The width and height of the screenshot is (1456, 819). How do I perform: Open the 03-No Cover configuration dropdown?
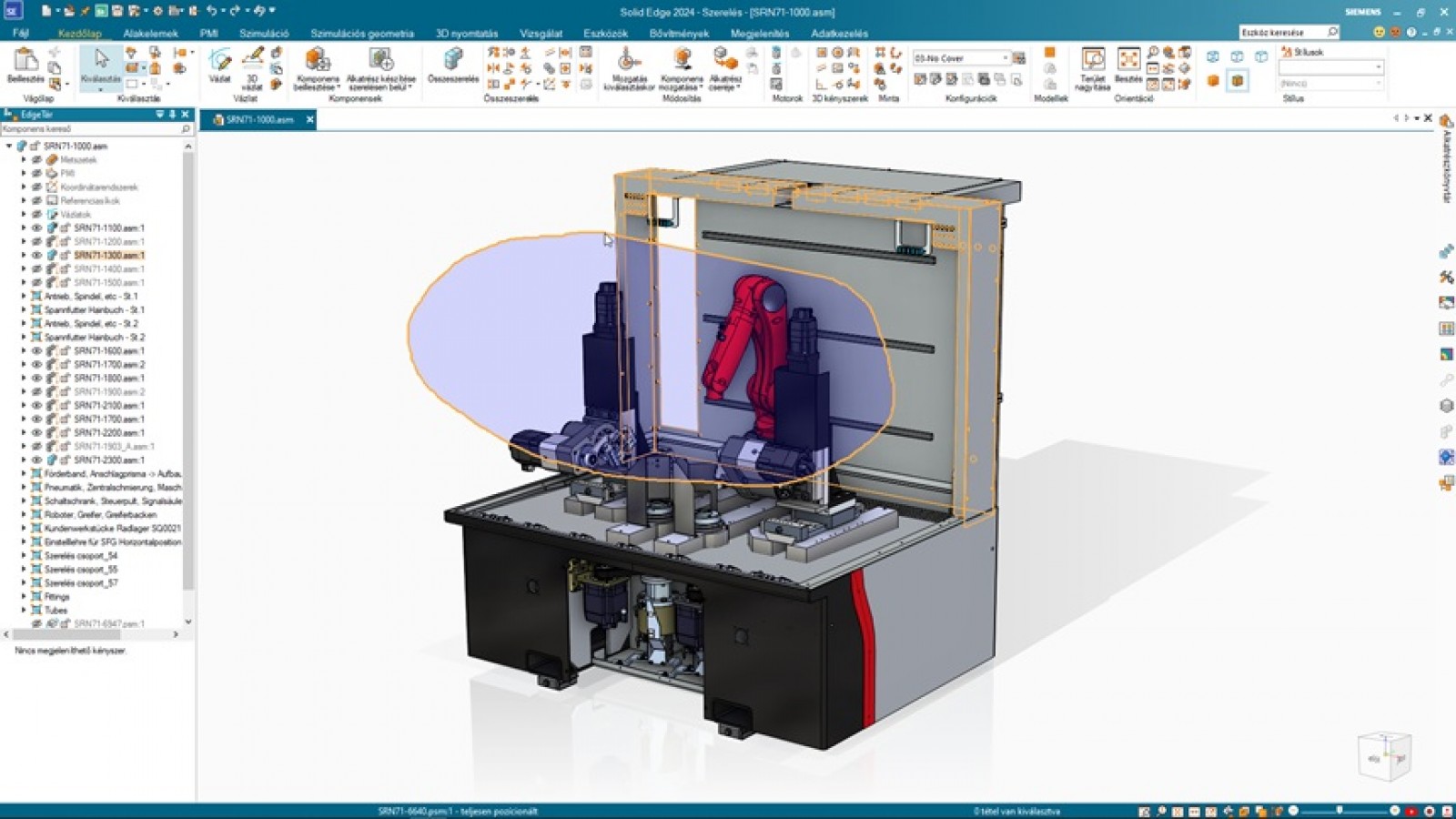click(1006, 58)
